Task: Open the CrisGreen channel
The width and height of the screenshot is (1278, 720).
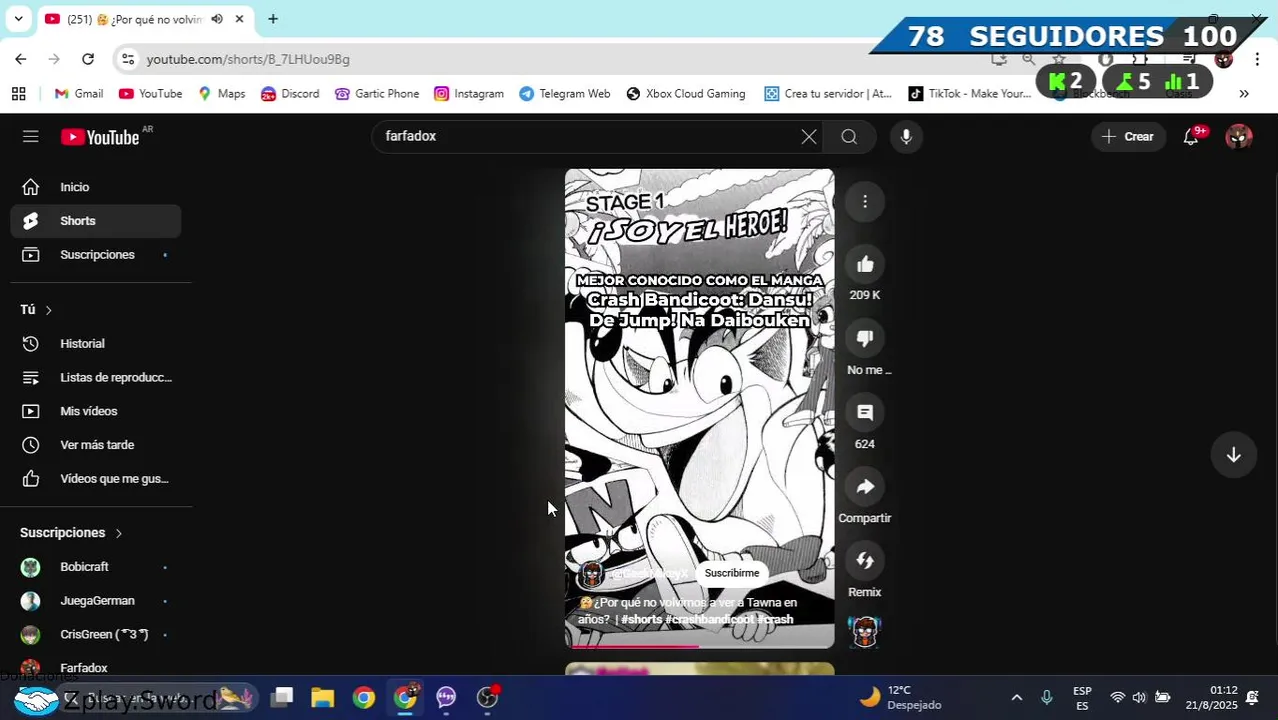Action: 96,635
